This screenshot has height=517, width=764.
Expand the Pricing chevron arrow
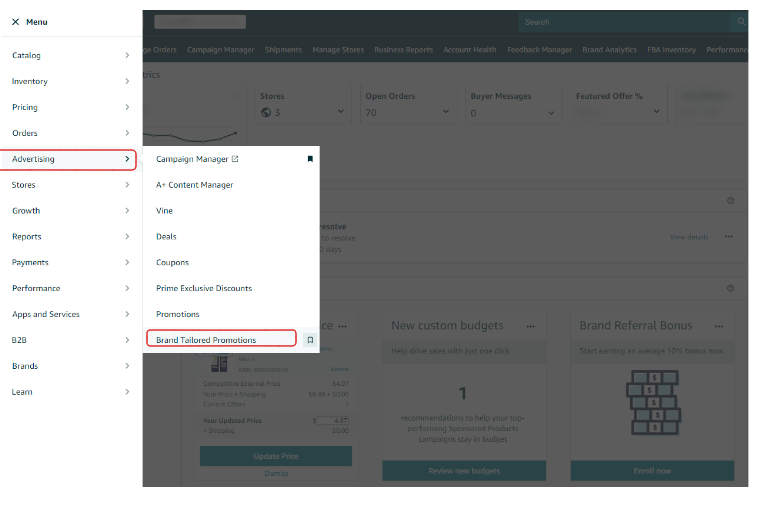click(x=127, y=107)
